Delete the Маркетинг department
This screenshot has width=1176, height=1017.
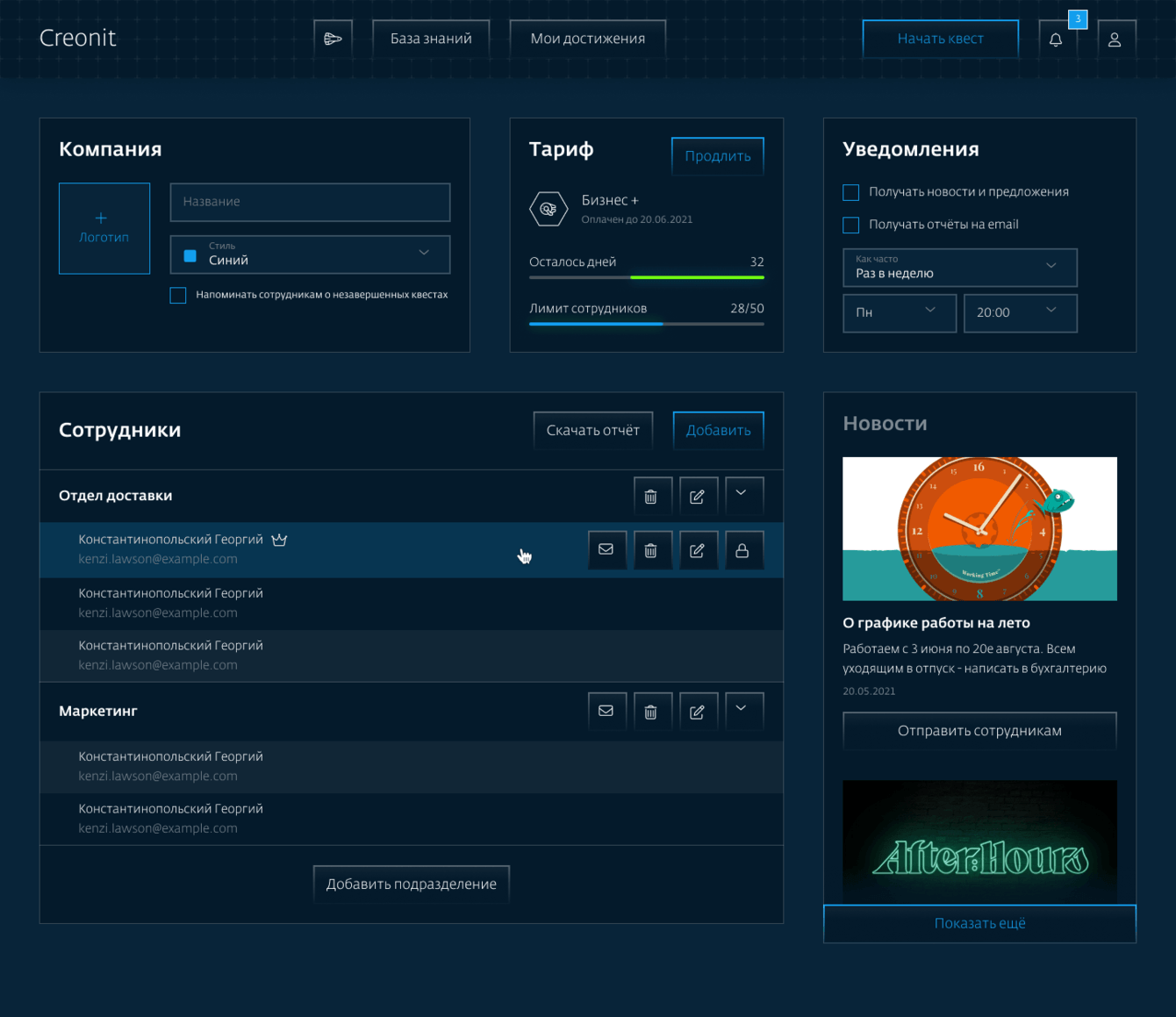click(651, 712)
